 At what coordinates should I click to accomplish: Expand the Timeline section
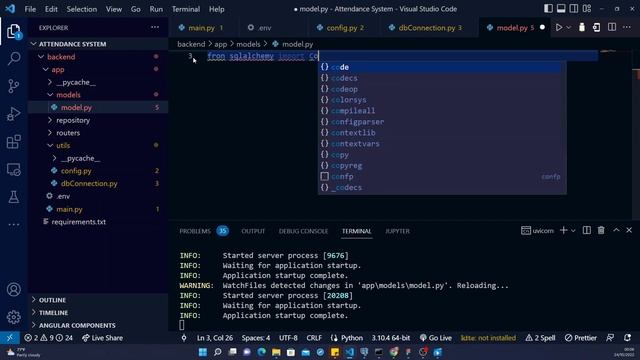[x=53, y=313]
